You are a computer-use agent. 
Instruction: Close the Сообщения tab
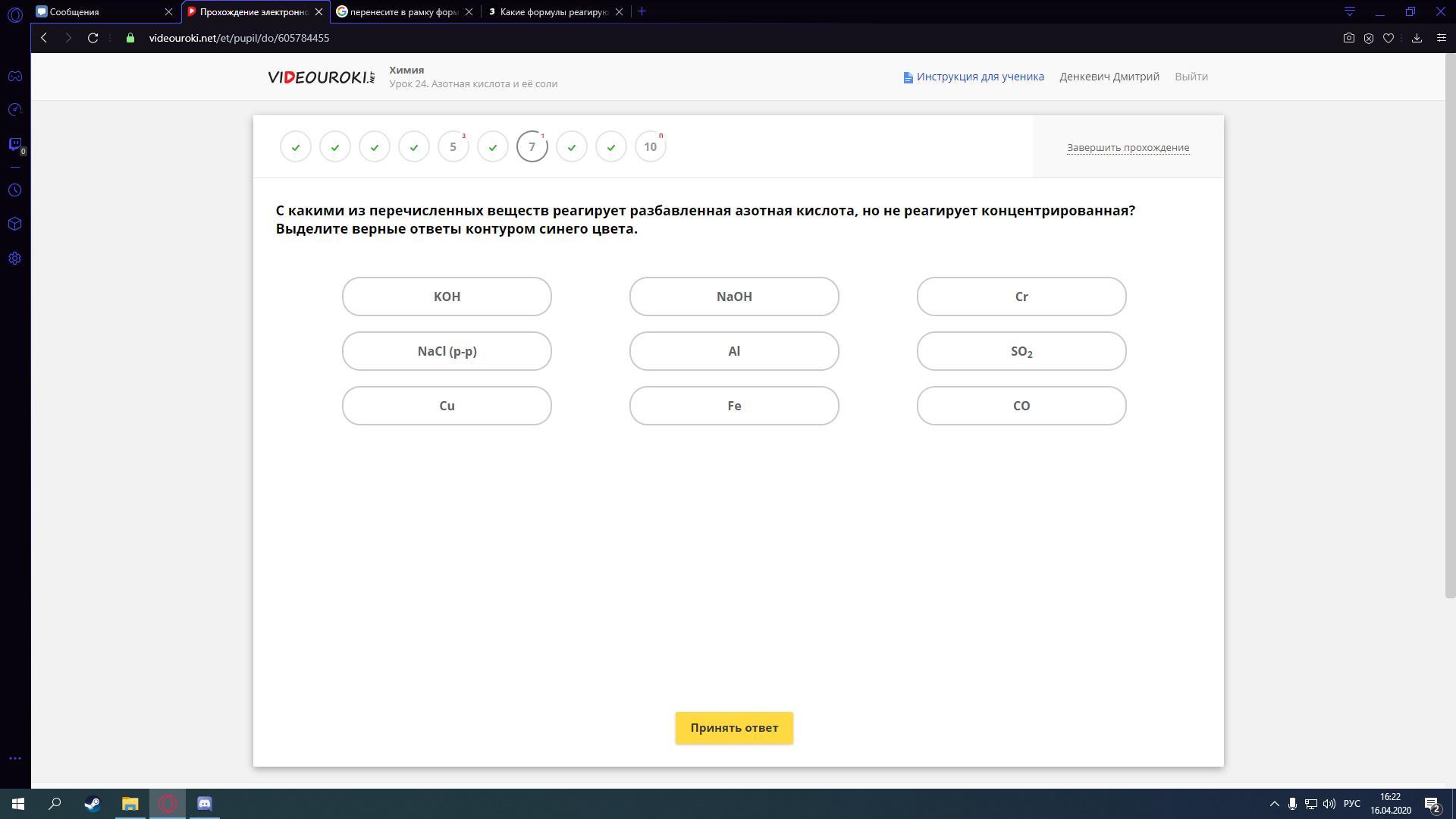[168, 12]
